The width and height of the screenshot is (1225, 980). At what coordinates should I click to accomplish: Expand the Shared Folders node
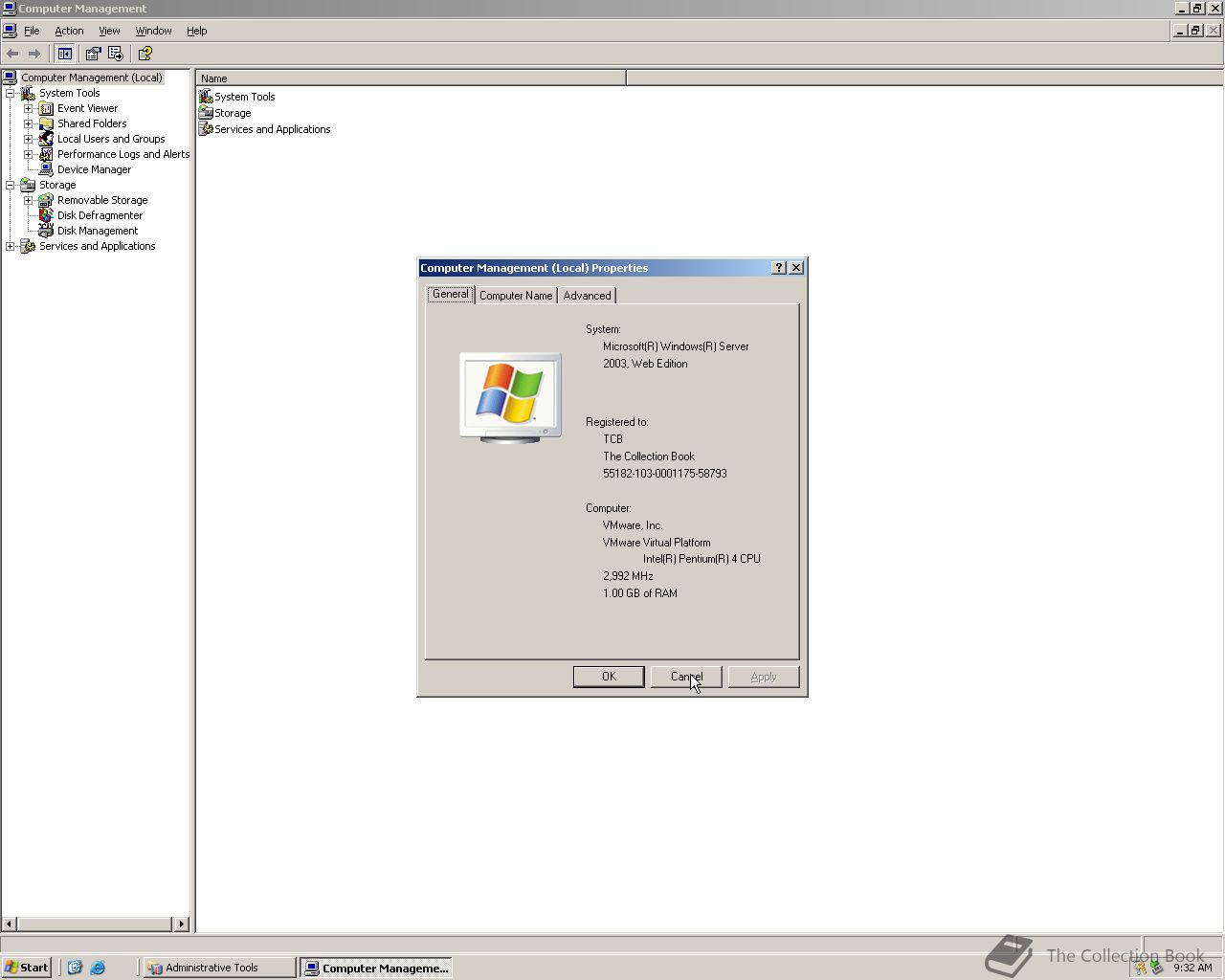[x=29, y=123]
